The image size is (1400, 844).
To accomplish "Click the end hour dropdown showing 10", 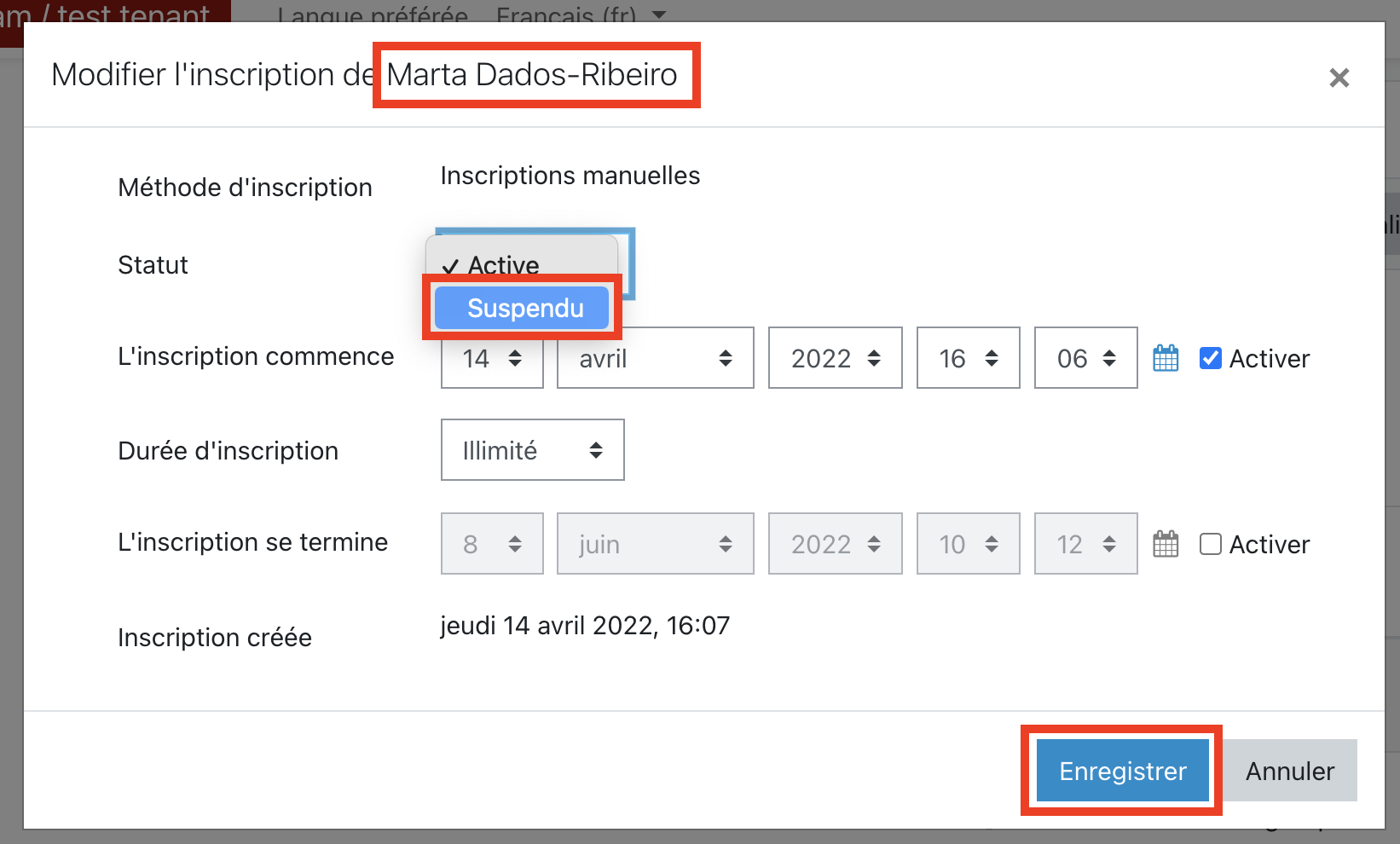I will click(x=968, y=544).
